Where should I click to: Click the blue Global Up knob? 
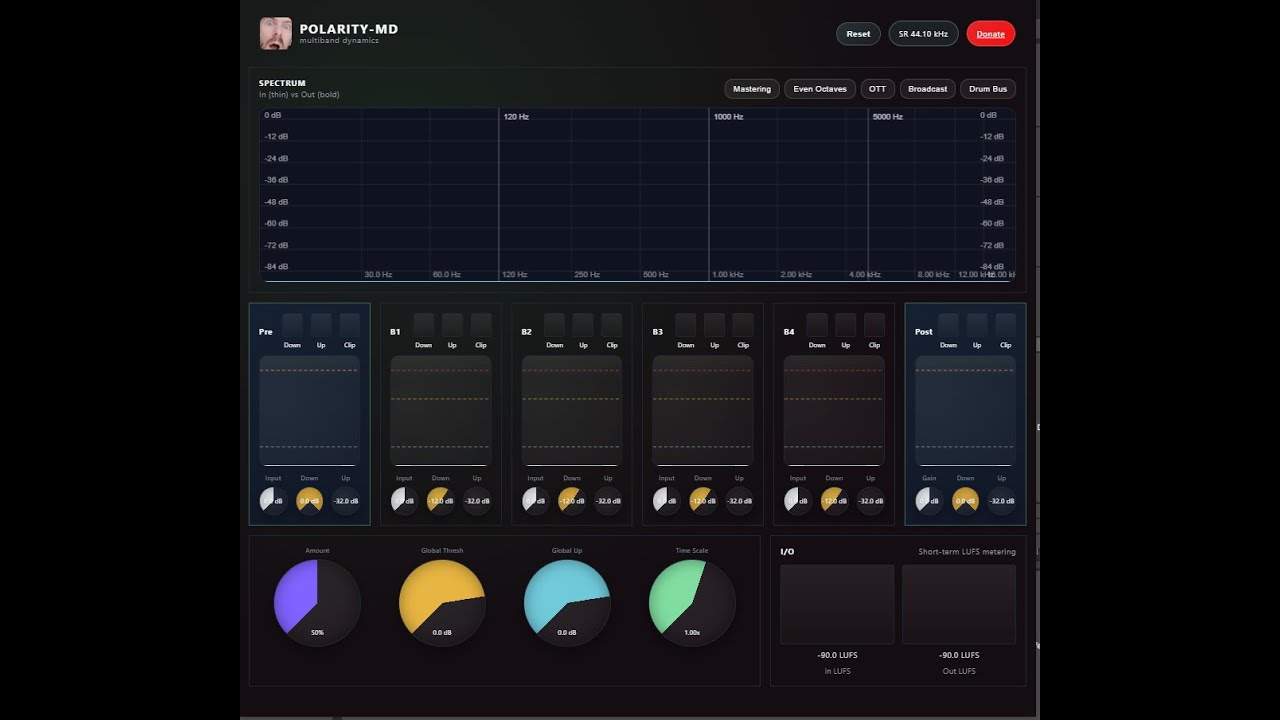tap(567, 603)
